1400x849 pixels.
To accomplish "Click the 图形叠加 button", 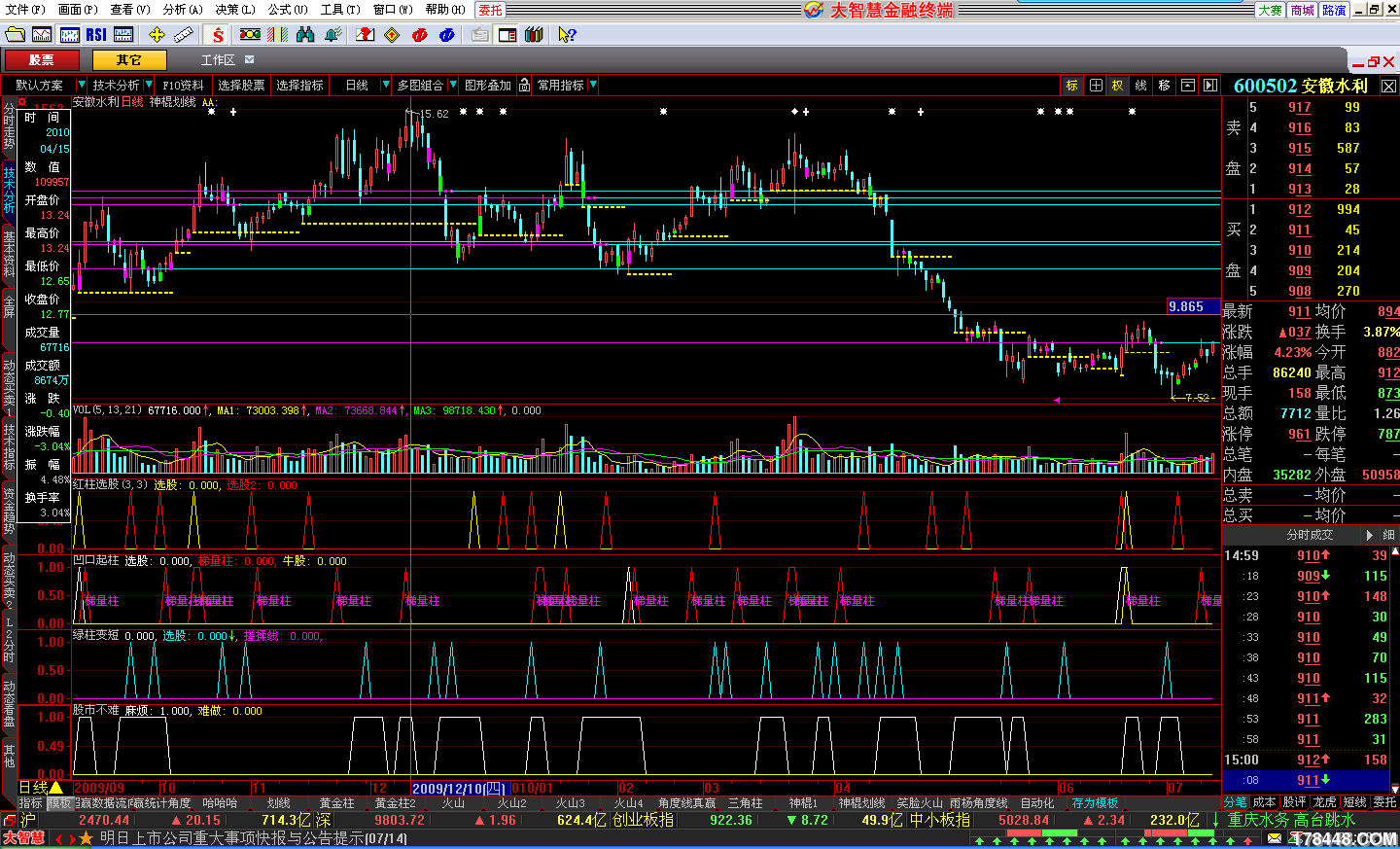I will (x=488, y=86).
